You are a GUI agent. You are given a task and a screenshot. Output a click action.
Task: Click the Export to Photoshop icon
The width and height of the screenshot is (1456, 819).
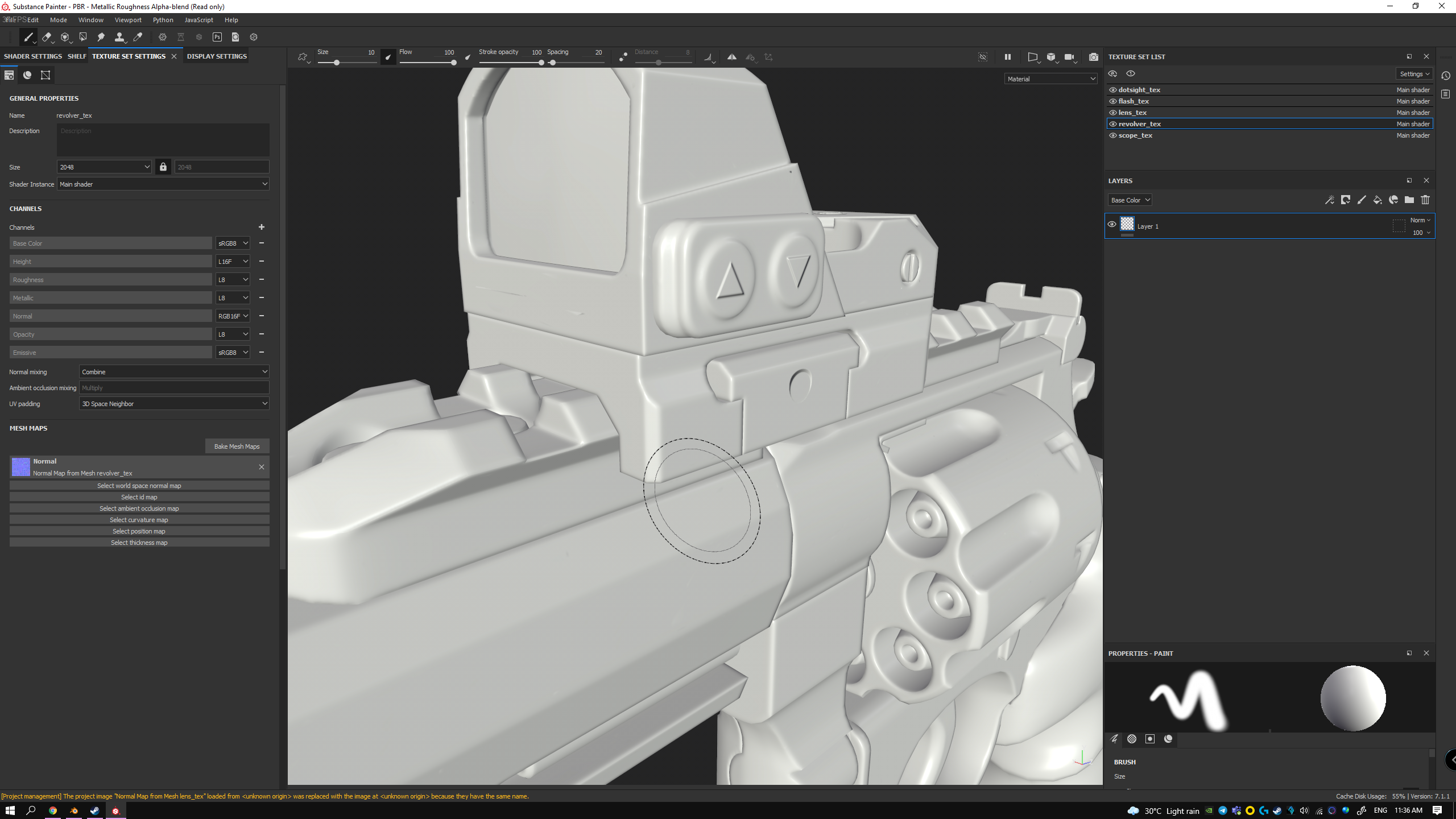217,38
